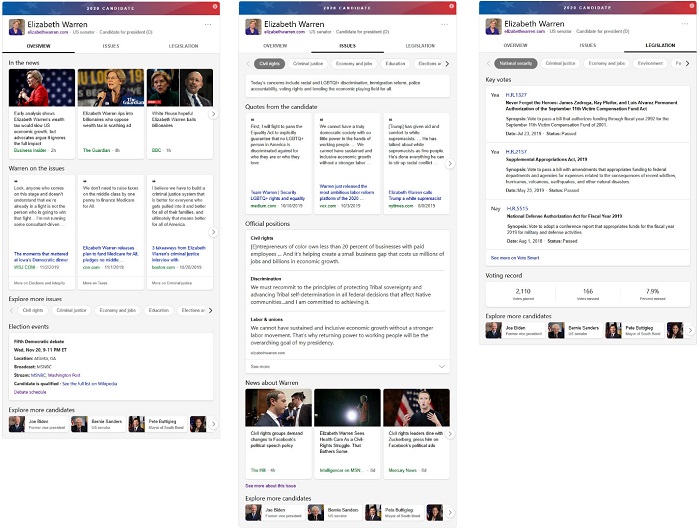Select Legislation tab in the left panel
Screen dimensions: 700x529
183,46
